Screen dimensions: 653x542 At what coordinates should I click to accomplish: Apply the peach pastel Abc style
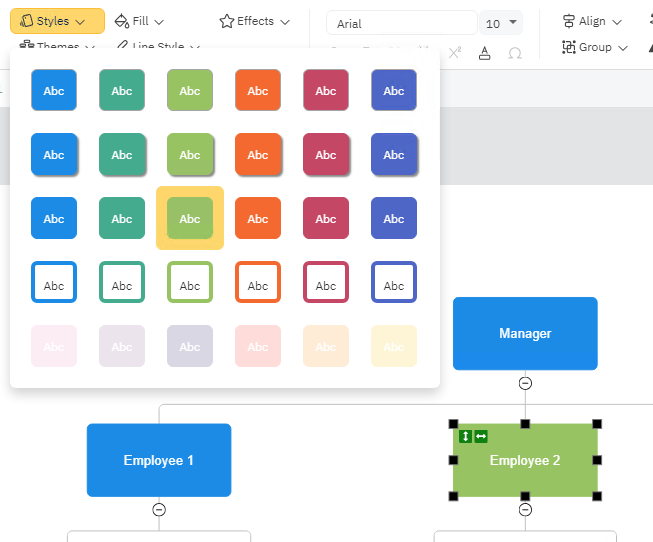[x=326, y=346]
